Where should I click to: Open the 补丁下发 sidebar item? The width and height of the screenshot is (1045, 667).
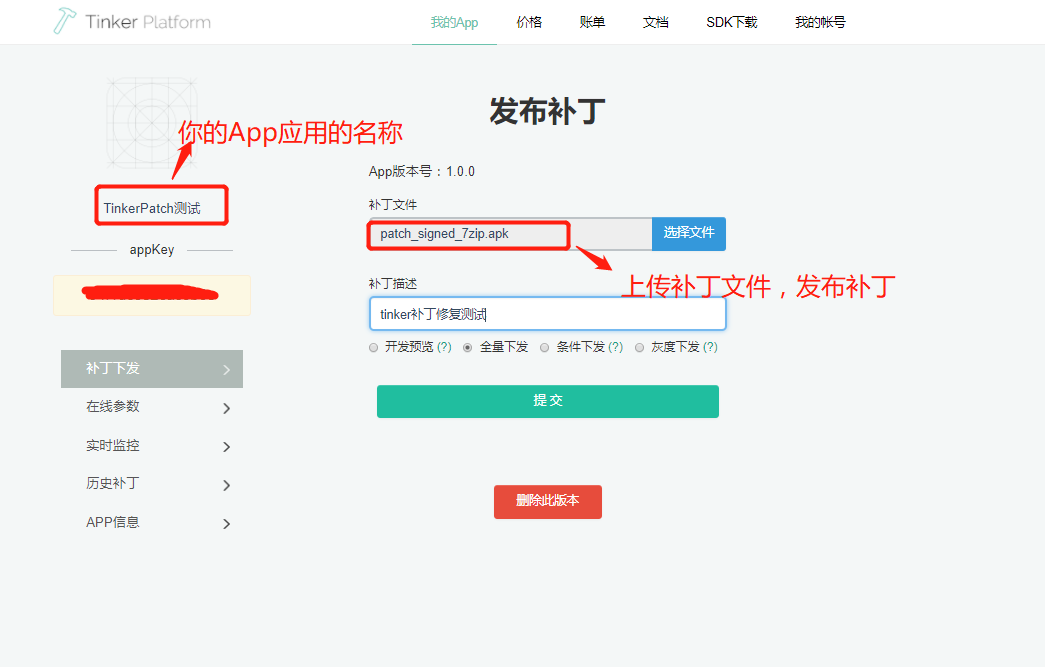(x=152, y=368)
